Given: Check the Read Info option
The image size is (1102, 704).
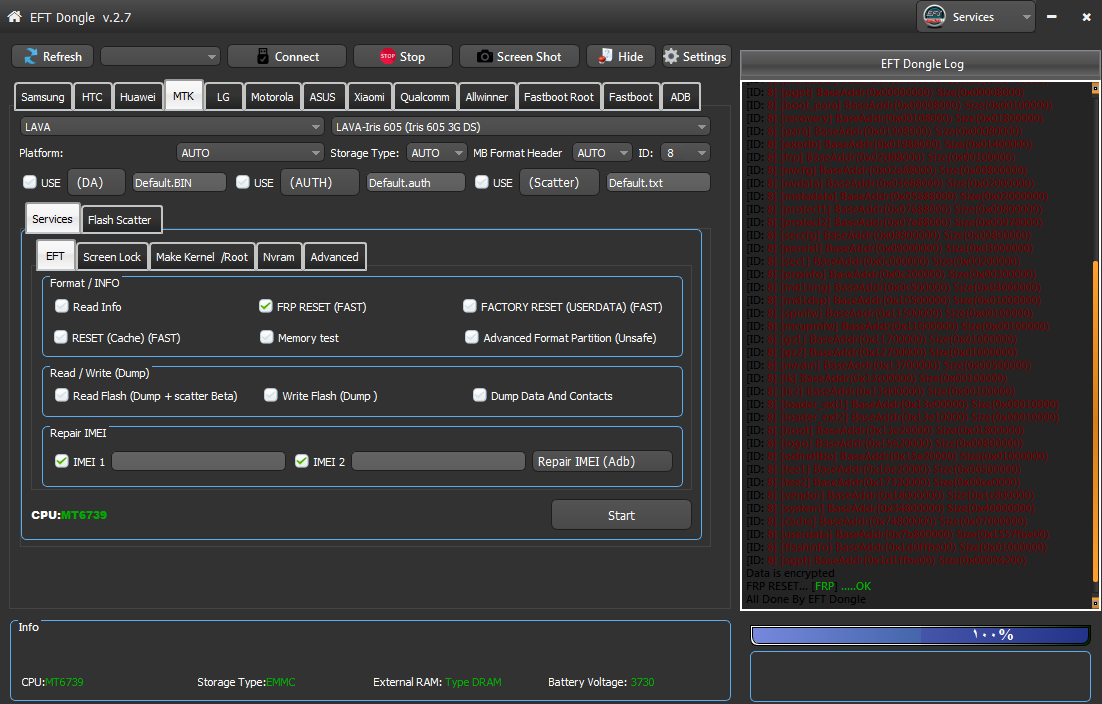Looking at the screenshot, I should click(62, 306).
